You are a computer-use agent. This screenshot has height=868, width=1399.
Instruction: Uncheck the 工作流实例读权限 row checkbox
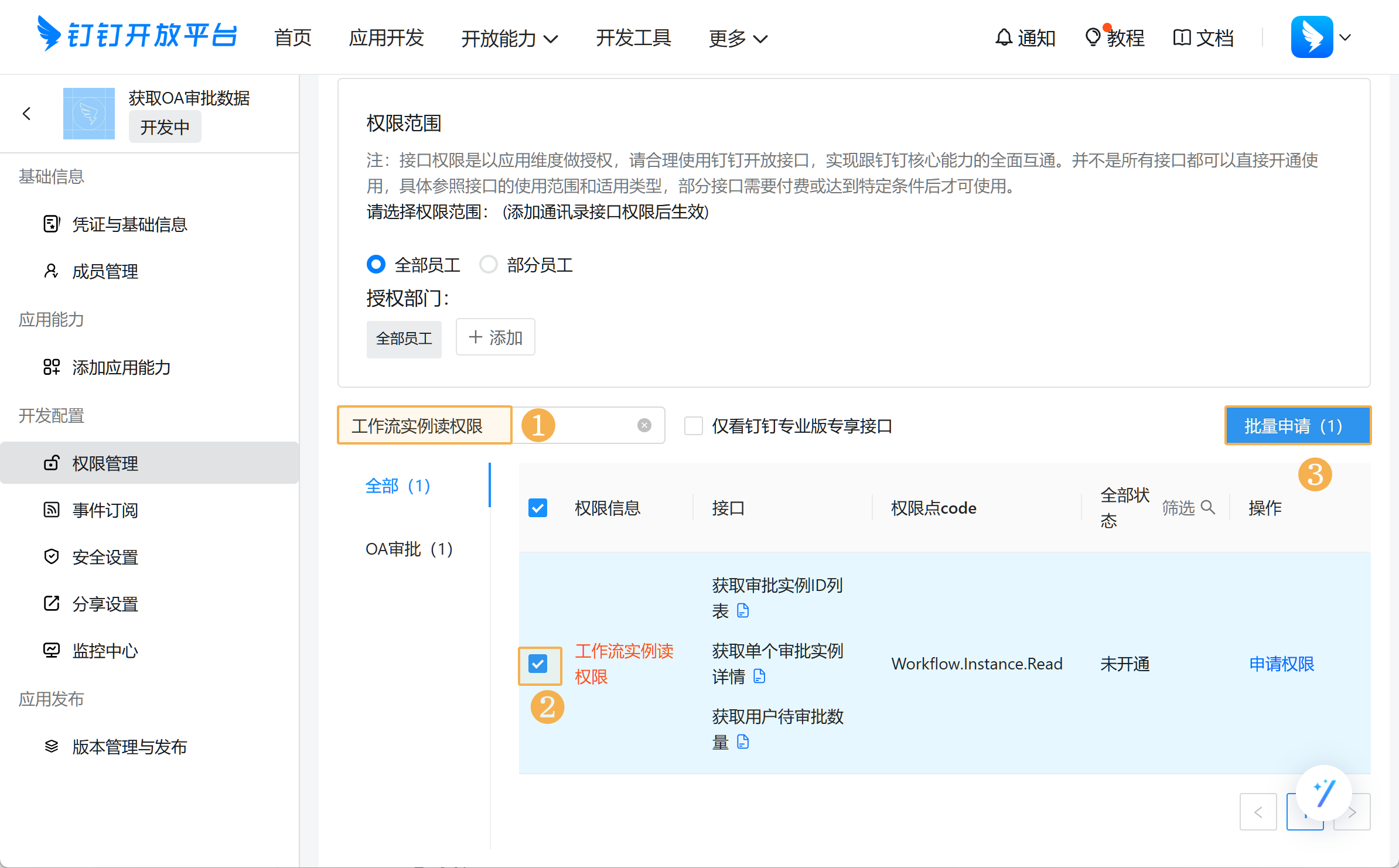[538, 664]
